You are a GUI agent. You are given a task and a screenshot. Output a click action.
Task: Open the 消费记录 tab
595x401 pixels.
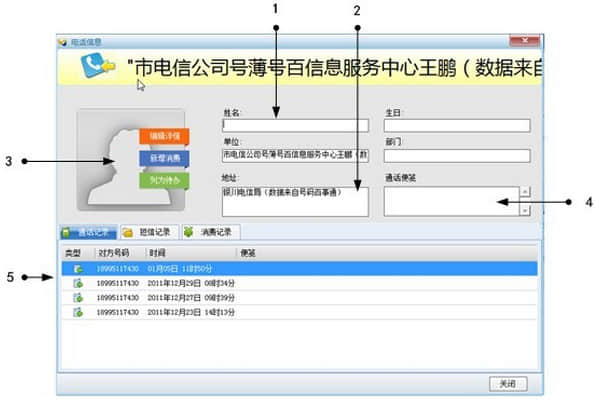point(211,232)
